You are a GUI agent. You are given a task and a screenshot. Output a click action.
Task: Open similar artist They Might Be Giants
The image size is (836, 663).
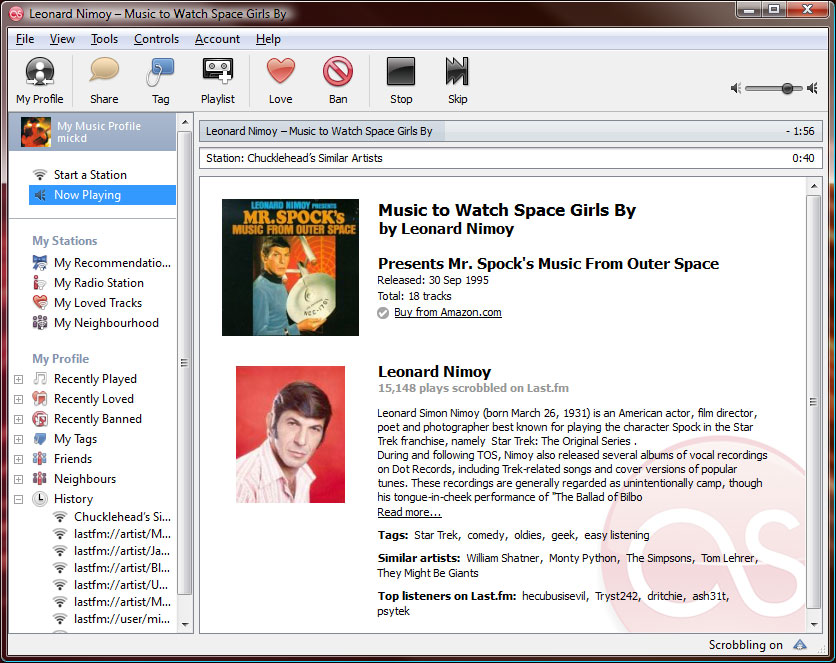(x=428, y=573)
